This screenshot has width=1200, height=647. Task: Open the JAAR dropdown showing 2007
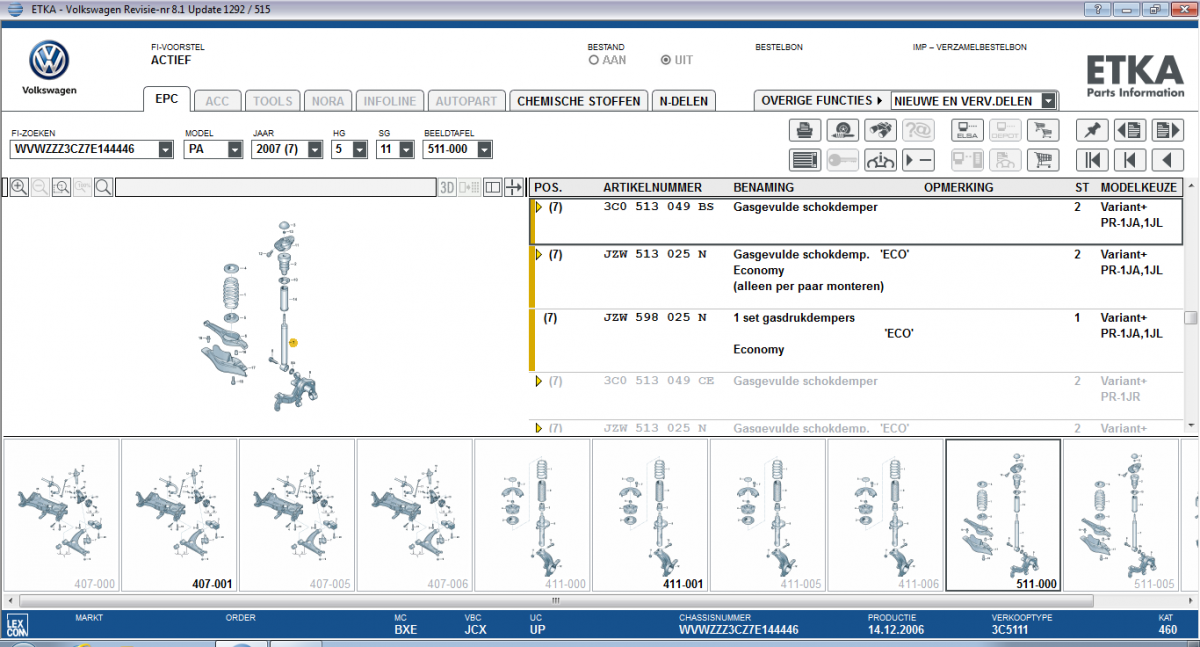pos(314,150)
